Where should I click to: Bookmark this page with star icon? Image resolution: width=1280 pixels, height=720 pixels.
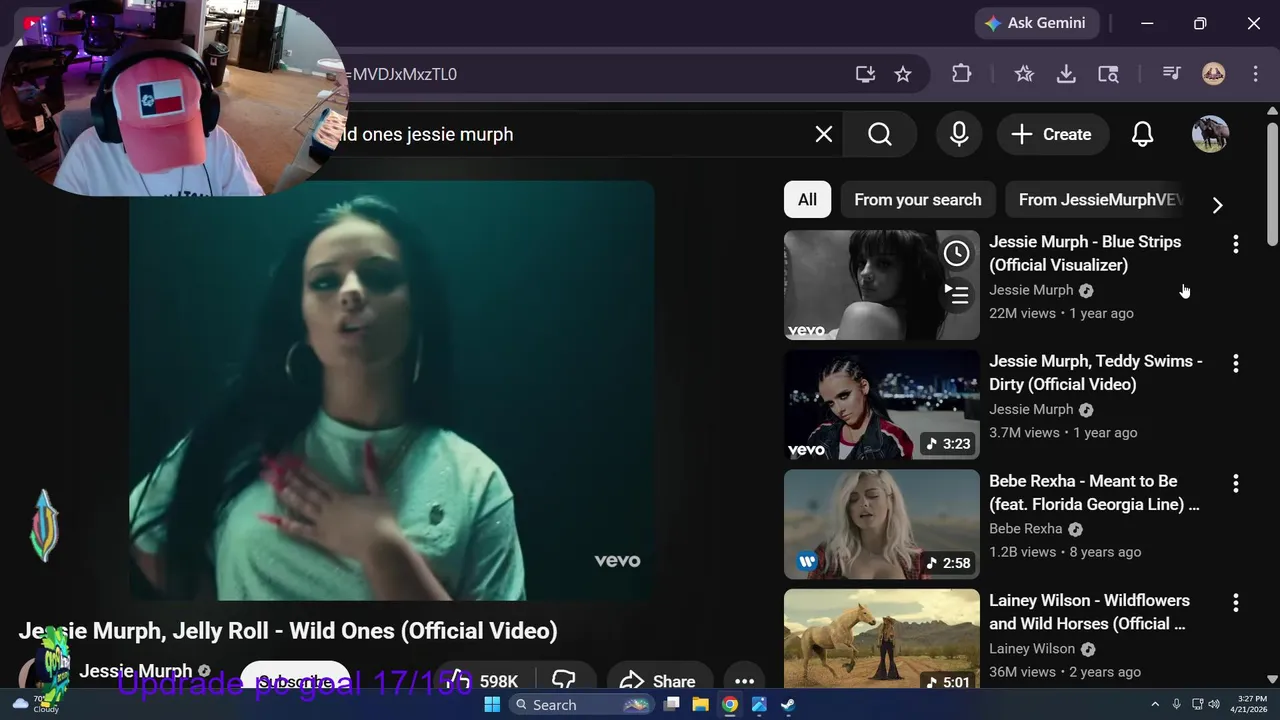[x=903, y=74]
